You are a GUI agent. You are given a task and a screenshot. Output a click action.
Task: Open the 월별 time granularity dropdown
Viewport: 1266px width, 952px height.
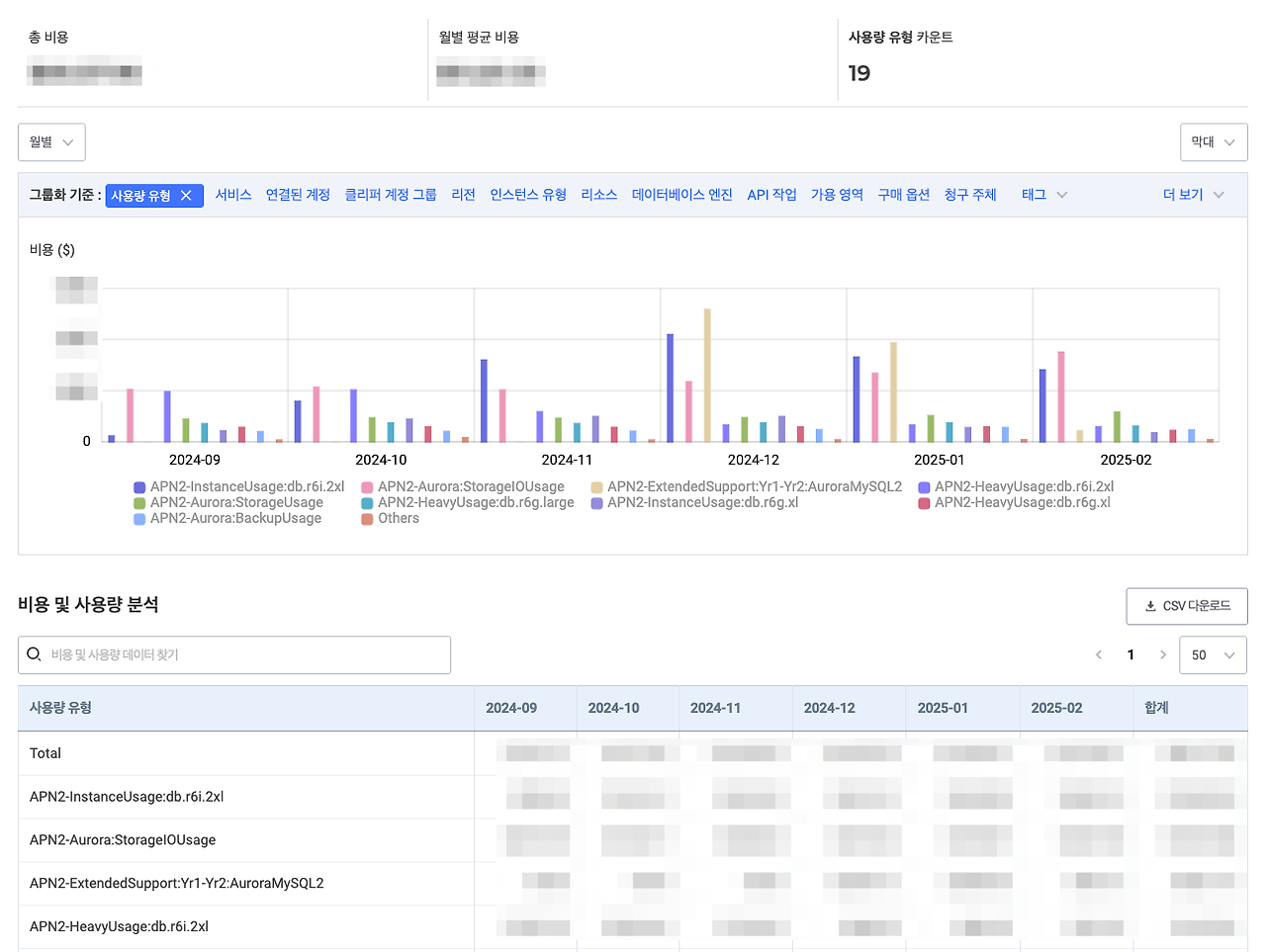point(50,141)
